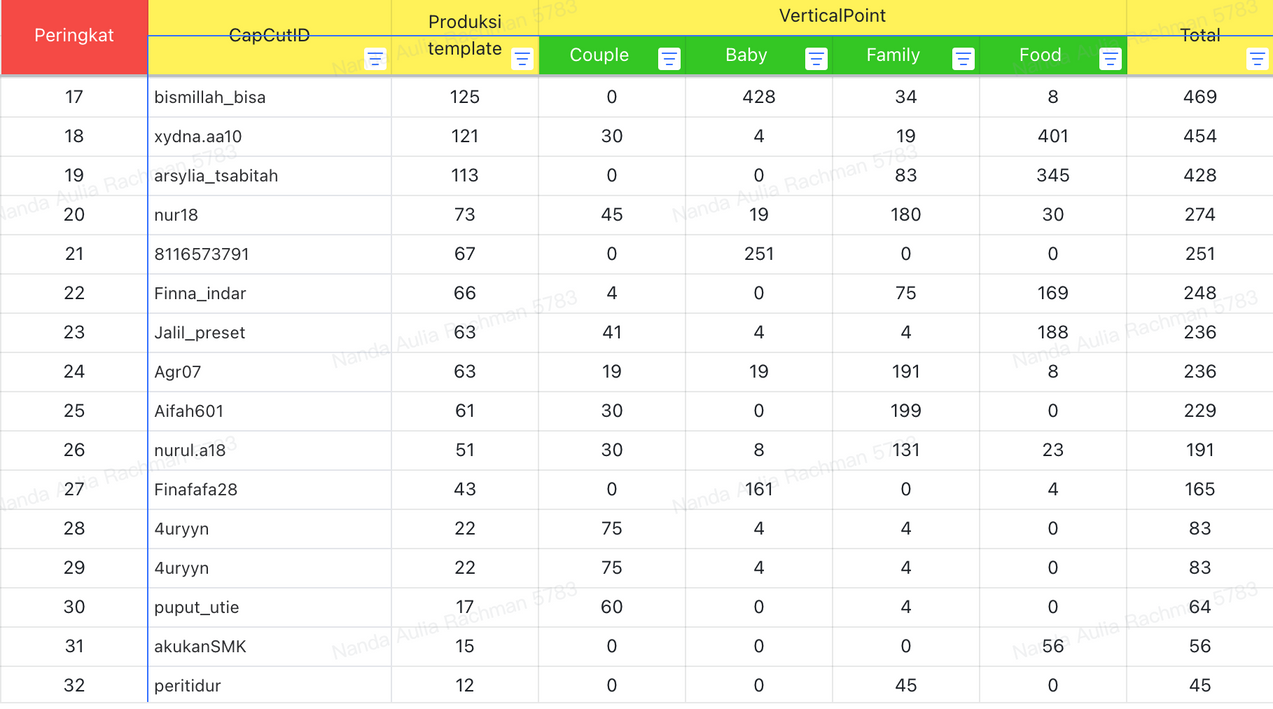Click the Total value 469 cell
The height and width of the screenshot is (709, 1273).
[1199, 97]
